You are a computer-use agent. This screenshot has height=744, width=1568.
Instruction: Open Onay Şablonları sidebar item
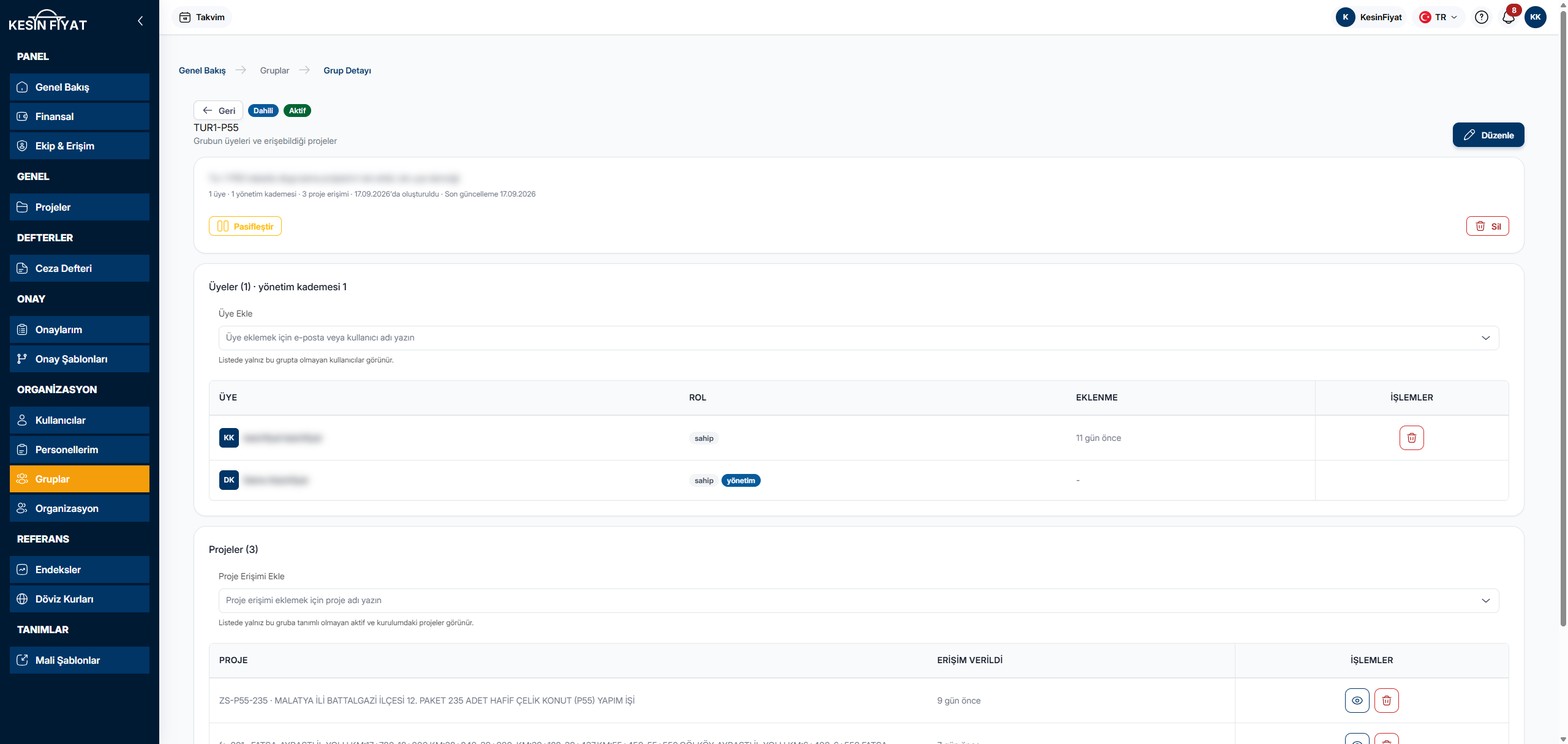coord(79,358)
